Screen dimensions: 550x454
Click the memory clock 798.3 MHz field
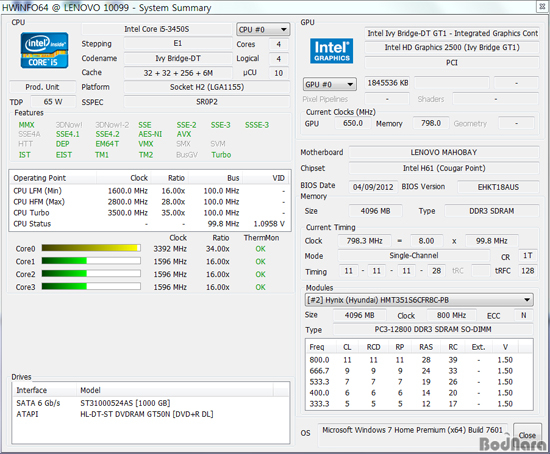coord(364,241)
